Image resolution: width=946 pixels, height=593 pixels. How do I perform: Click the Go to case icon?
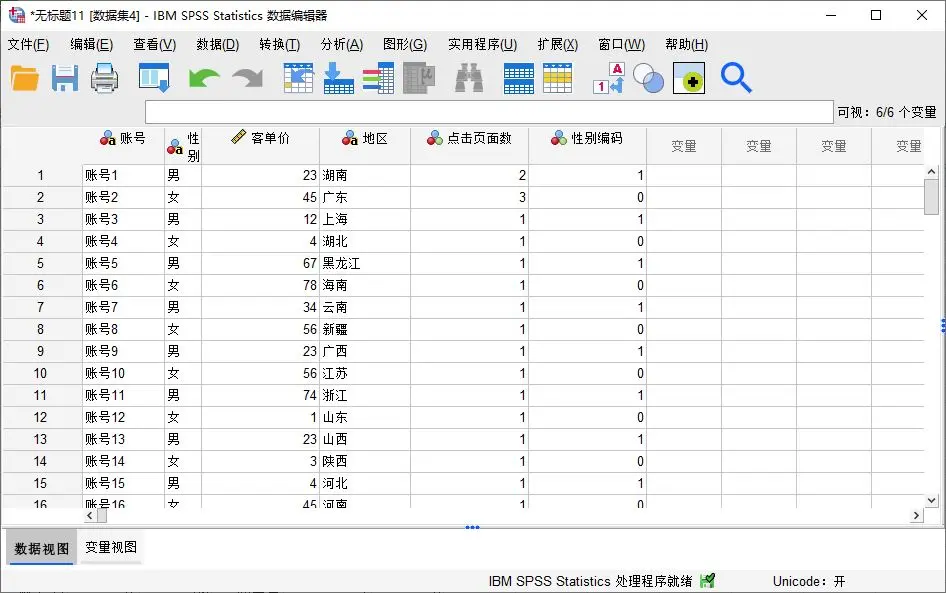coord(298,78)
